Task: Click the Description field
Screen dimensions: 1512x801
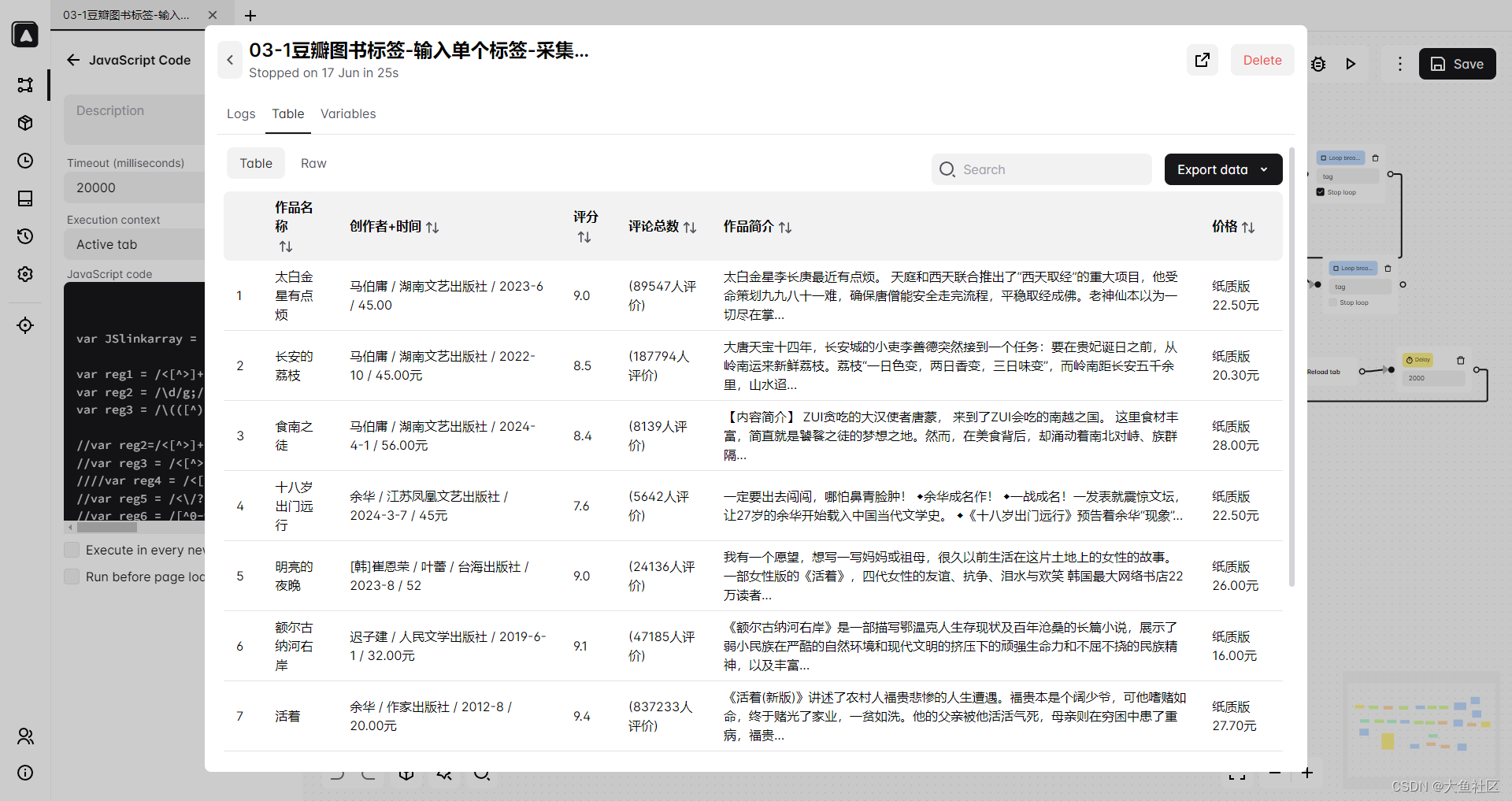Action: 134,119
